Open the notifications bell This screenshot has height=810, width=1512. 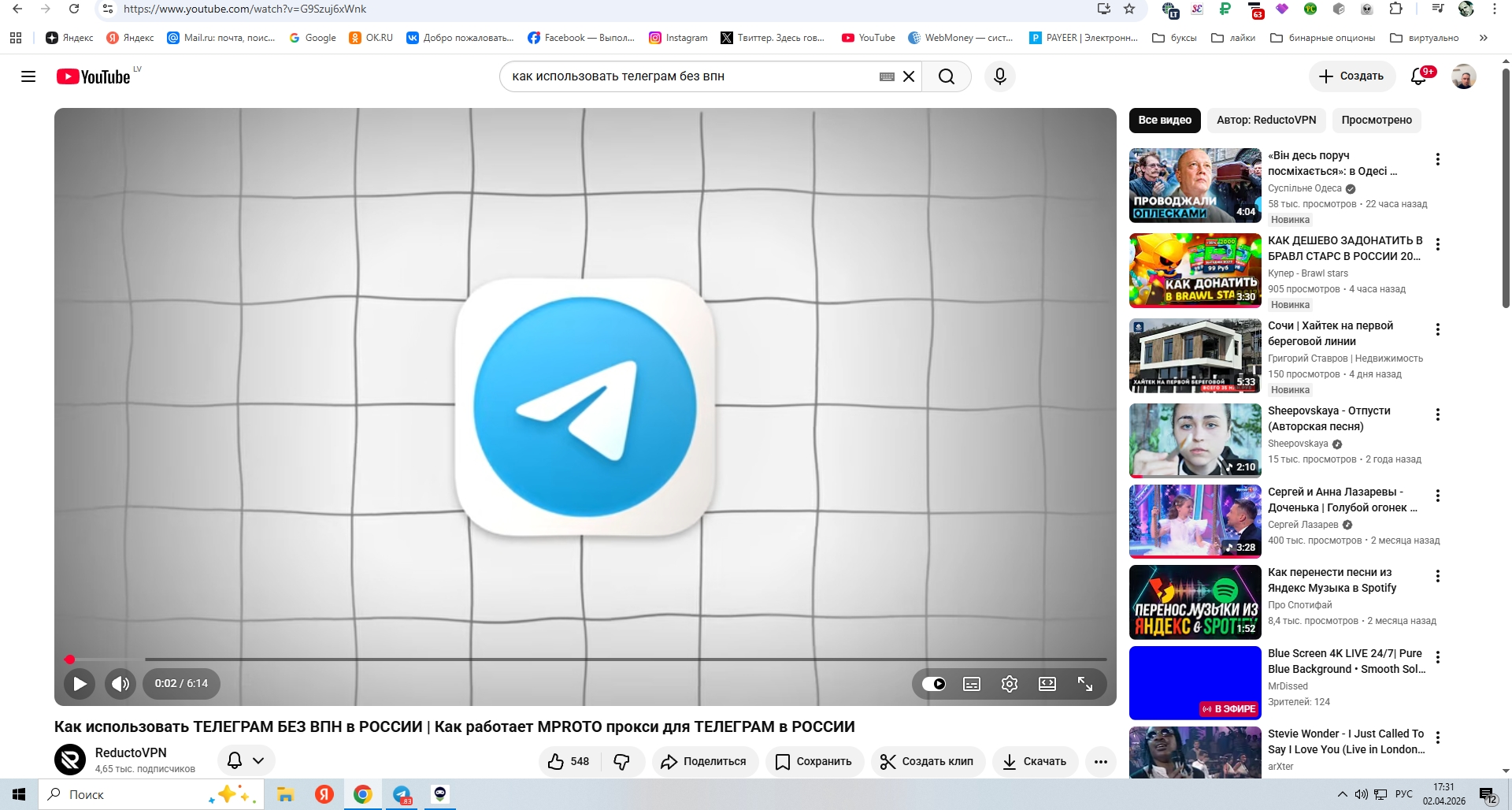(x=1418, y=76)
